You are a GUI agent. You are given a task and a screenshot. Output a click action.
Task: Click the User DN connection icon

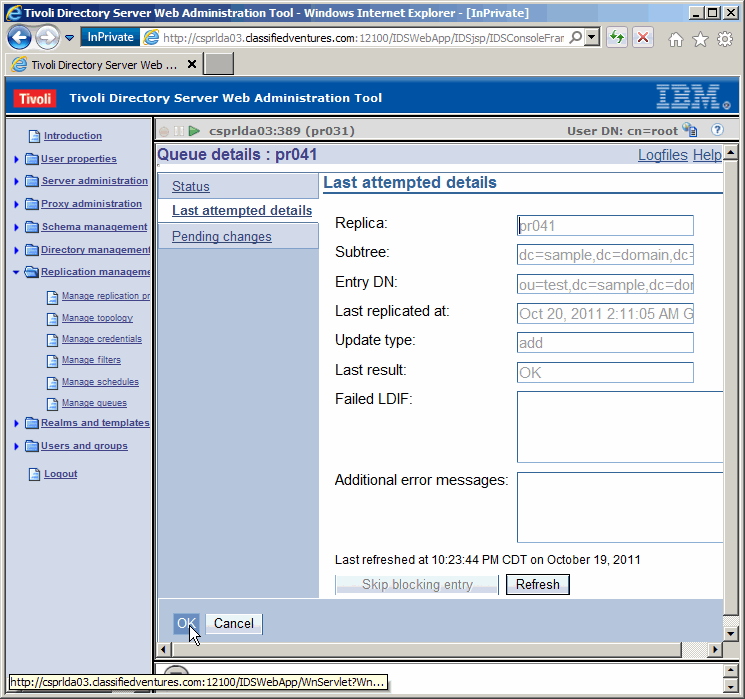tap(690, 130)
